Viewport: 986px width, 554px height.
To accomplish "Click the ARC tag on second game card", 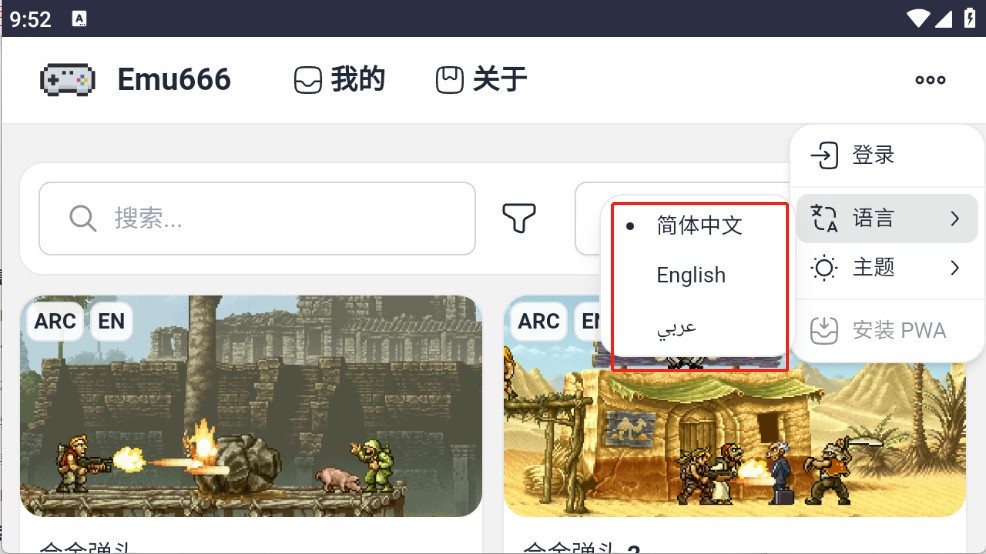I will tap(539, 321).
